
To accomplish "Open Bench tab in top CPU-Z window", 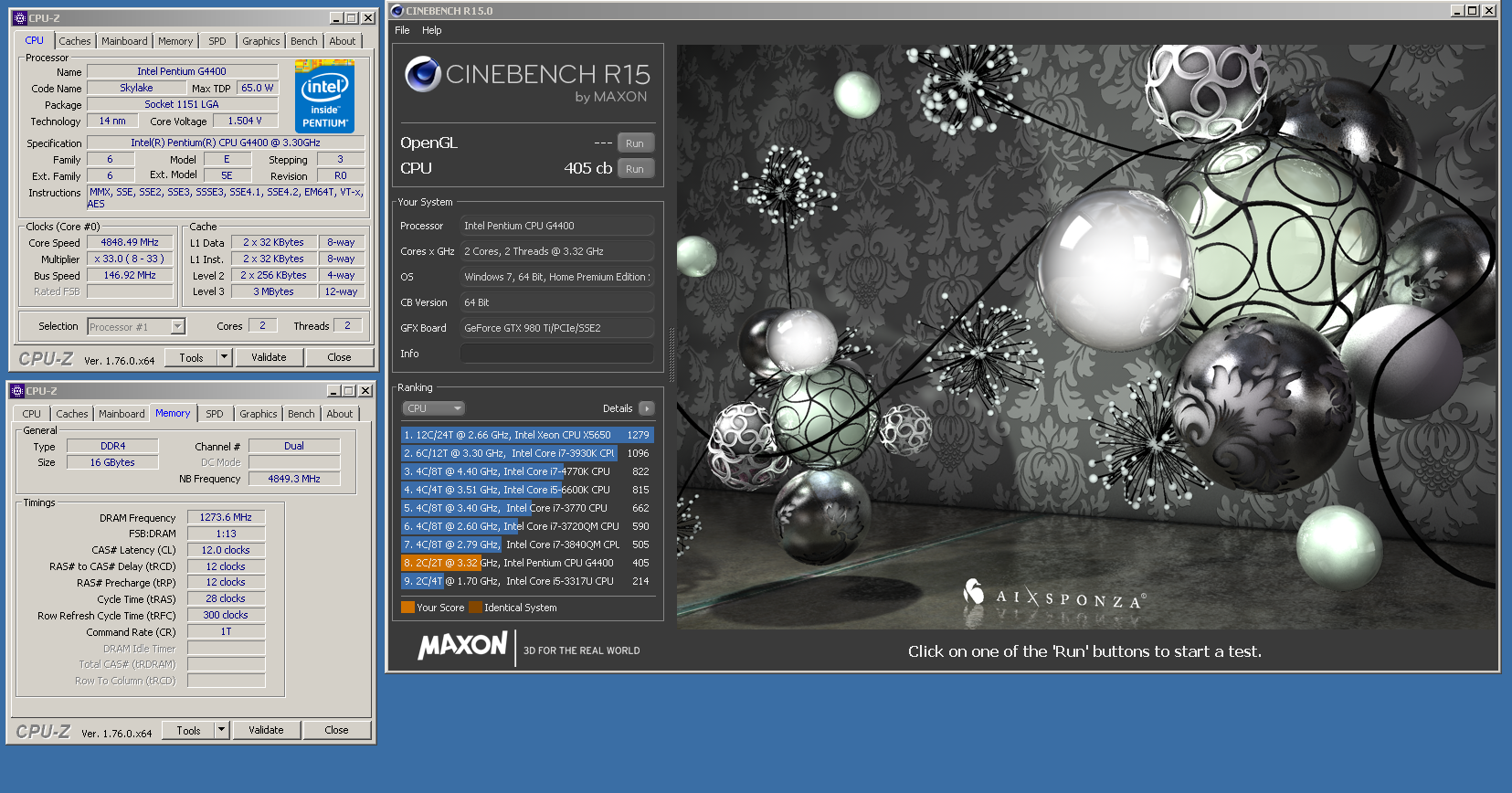I will click(304, 41).
